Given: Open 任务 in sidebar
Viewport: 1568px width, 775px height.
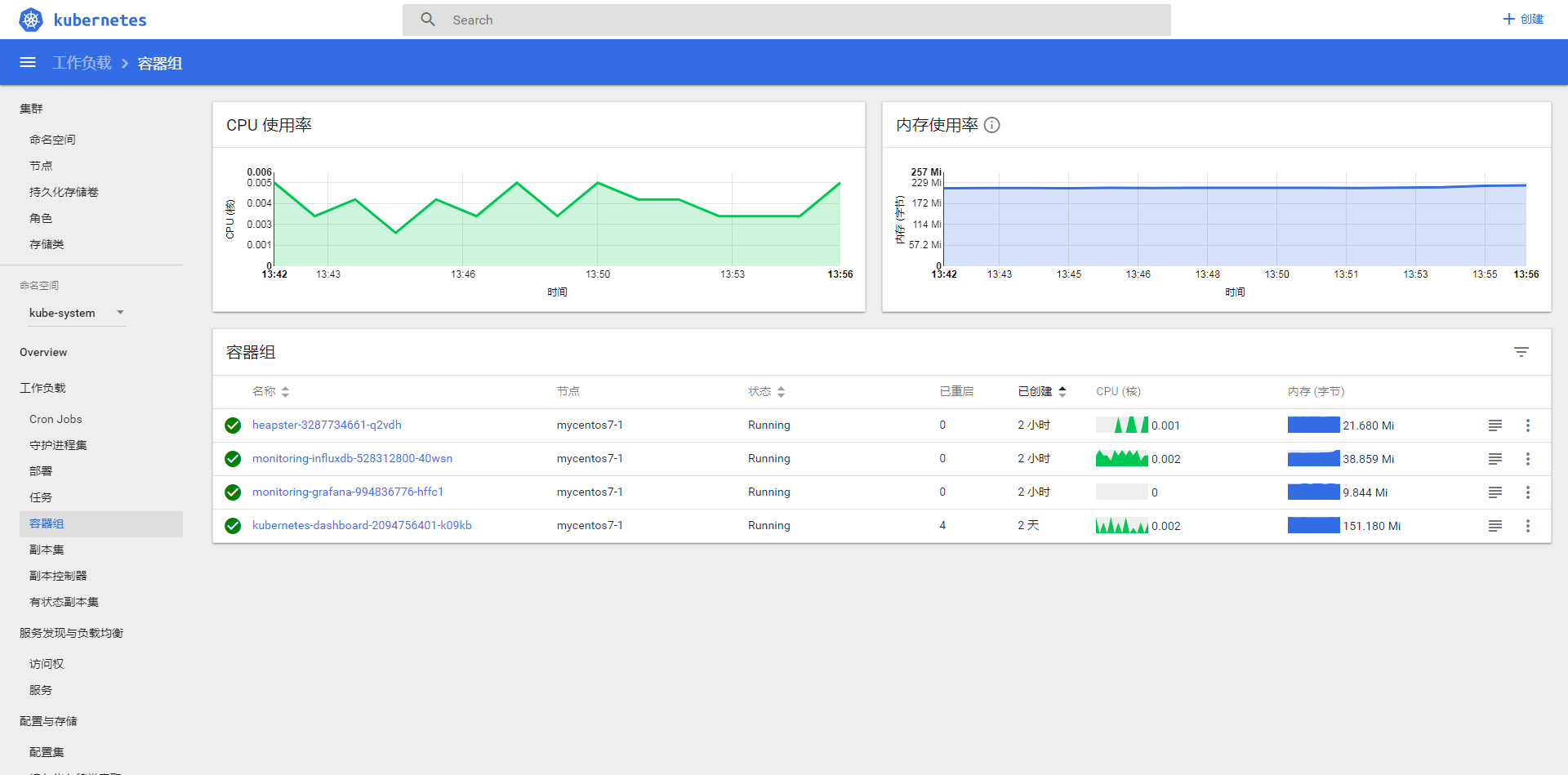Looking at the screenshot, I should tap(41, 497).
